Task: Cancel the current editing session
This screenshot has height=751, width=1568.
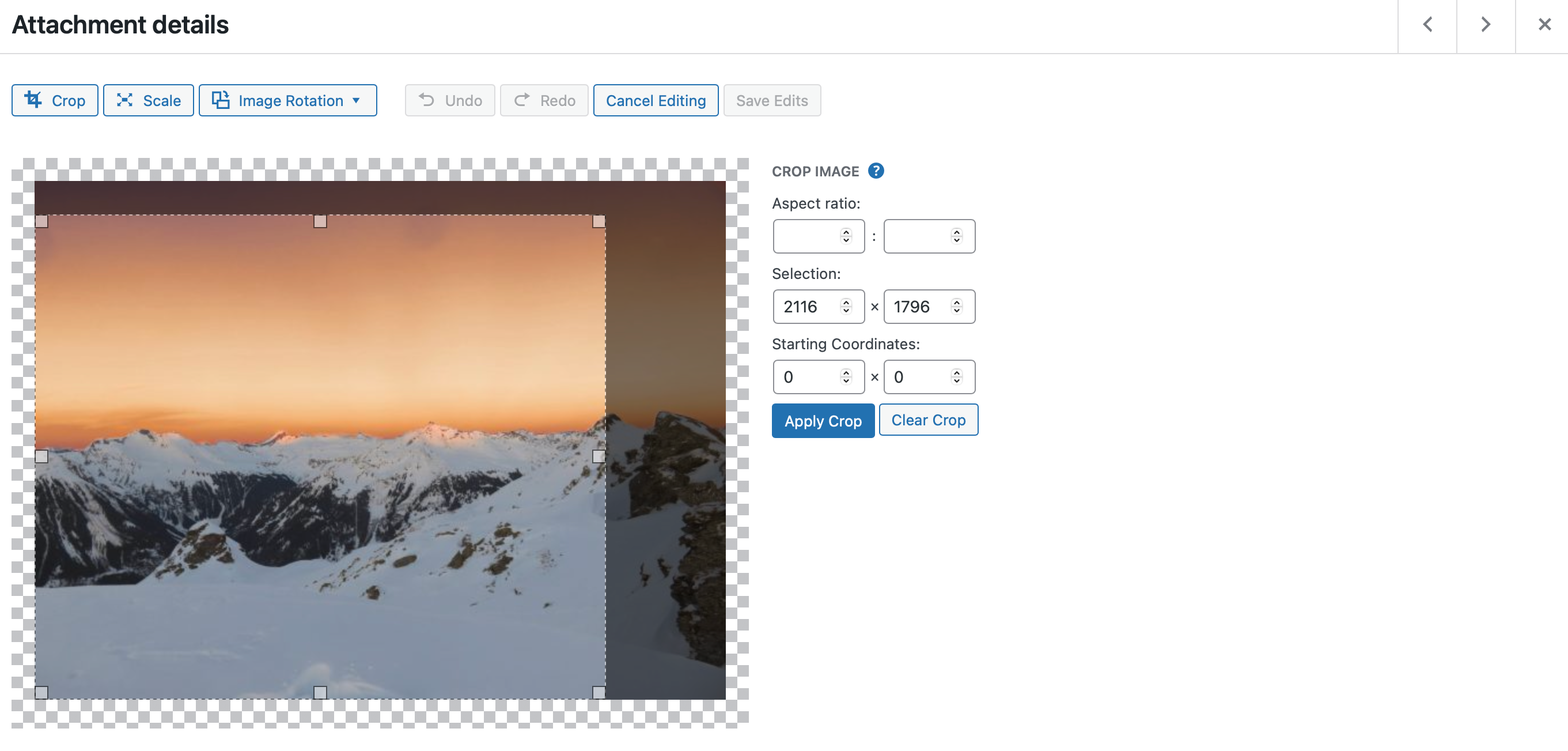Action: (x=656, y=100)
